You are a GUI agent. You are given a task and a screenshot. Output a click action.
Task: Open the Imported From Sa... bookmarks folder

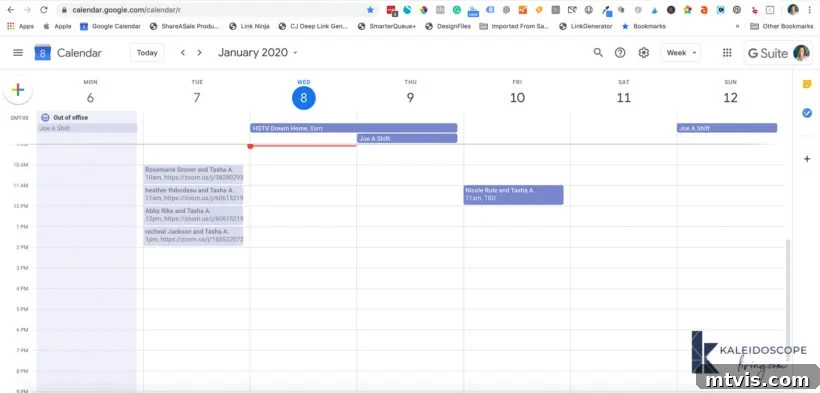(x=514, y=26)
